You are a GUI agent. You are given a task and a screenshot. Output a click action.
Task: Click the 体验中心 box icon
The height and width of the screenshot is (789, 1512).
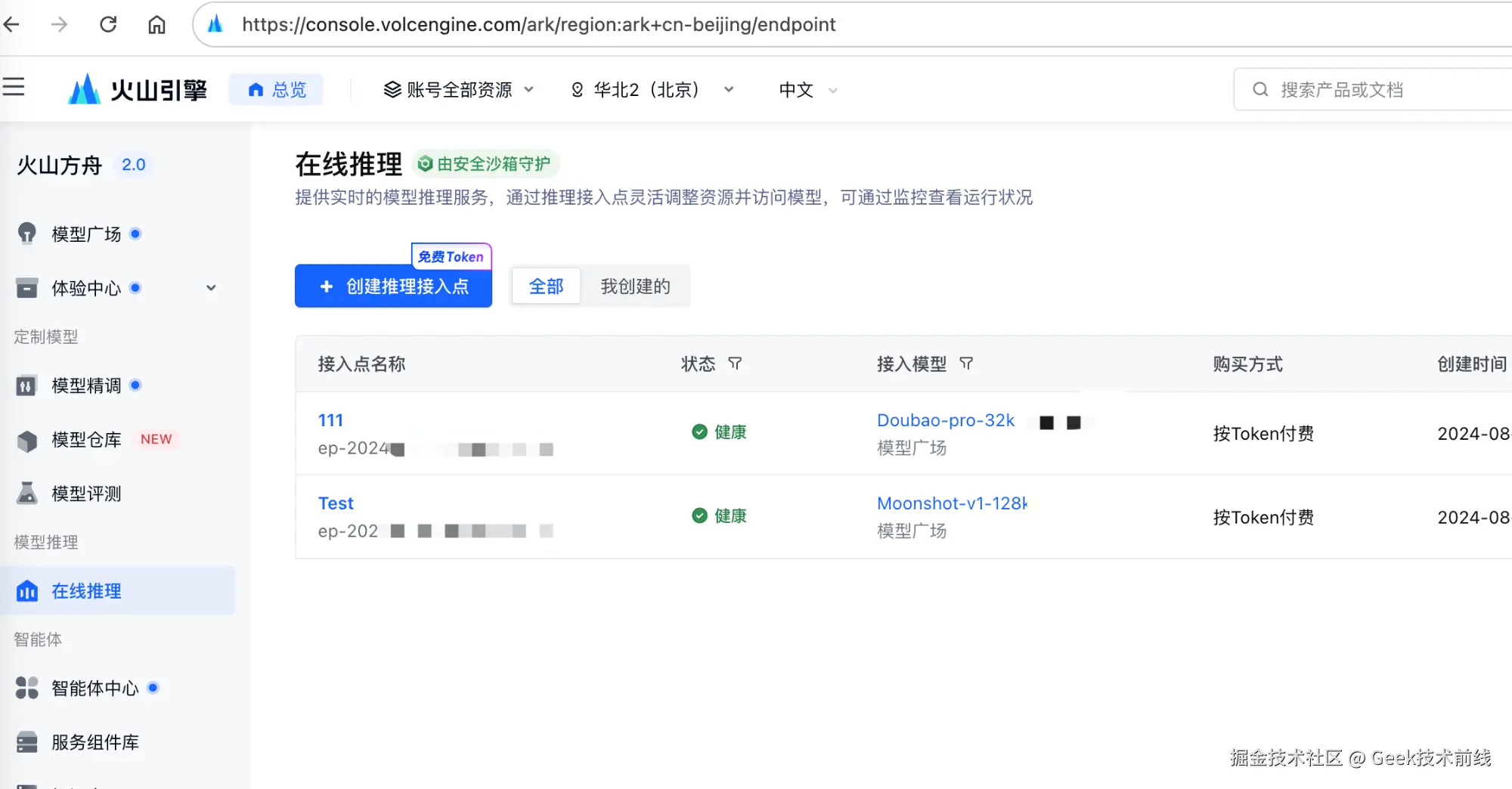27,288
